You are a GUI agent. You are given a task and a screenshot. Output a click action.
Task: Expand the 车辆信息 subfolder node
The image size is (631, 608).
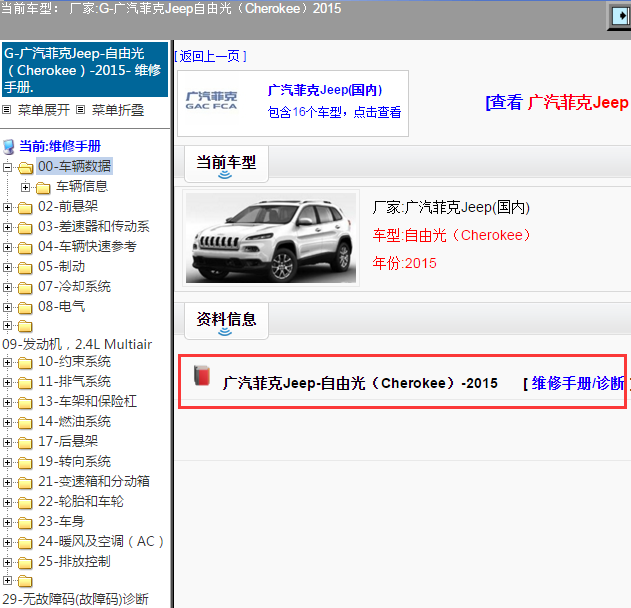click(x=25, y=187)
